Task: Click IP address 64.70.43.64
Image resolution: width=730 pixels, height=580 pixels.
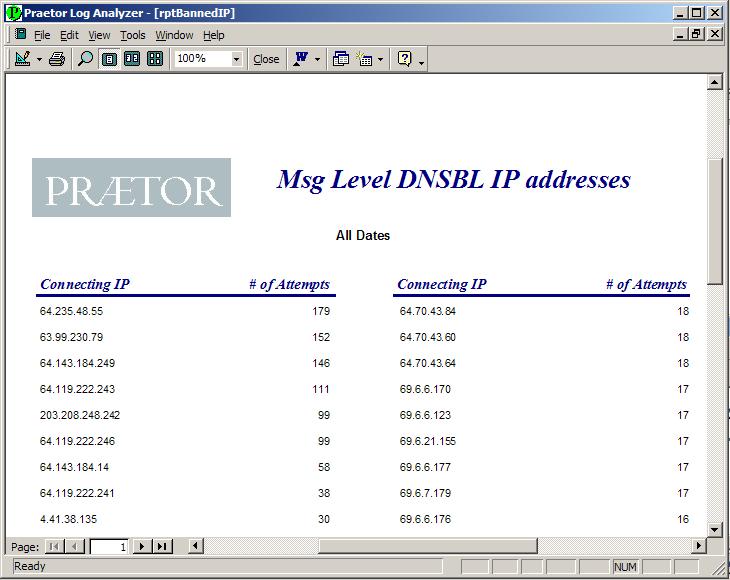Action: tap(427, 364)
